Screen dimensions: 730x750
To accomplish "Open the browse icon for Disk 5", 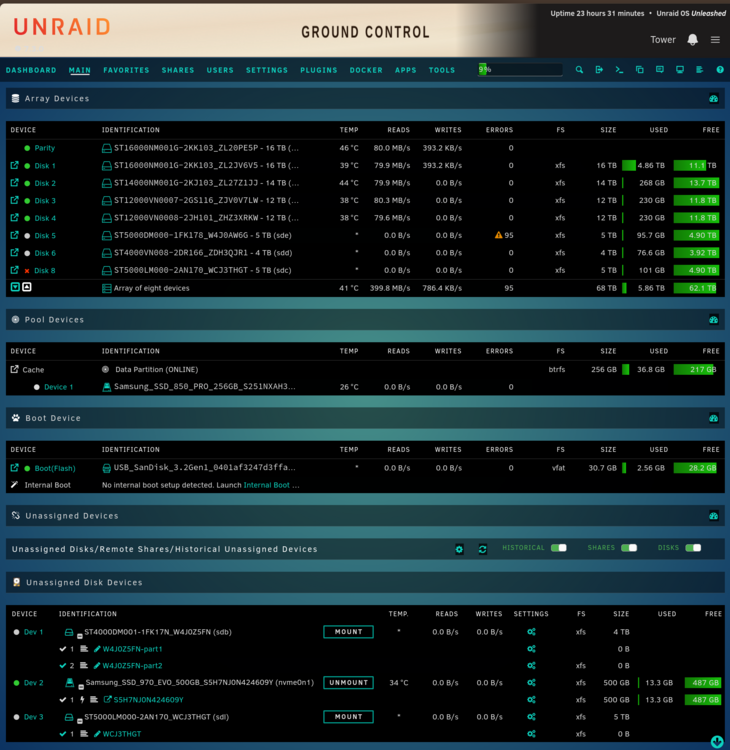I will 14,235.
